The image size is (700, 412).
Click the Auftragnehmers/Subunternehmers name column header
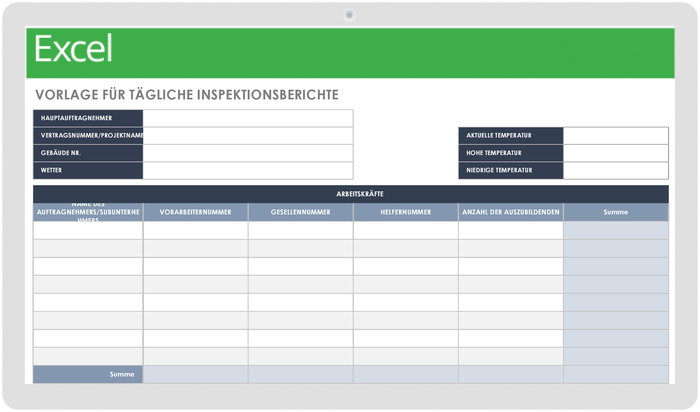[88, 212]
